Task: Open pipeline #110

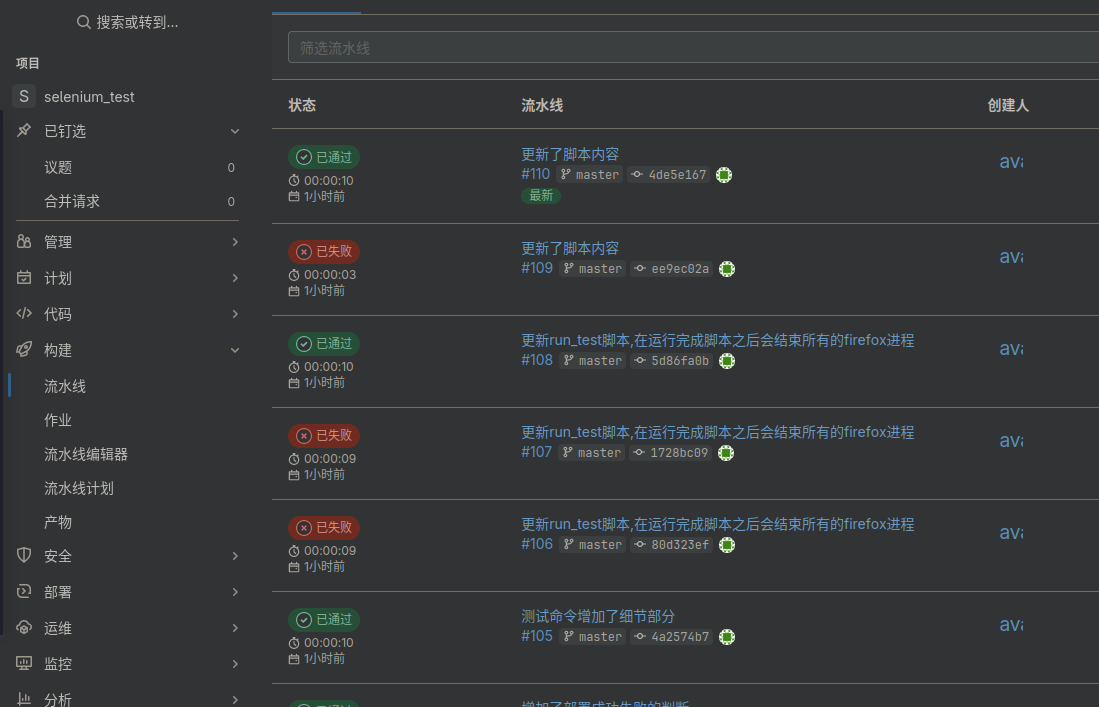Action: [x=535, y=174]
